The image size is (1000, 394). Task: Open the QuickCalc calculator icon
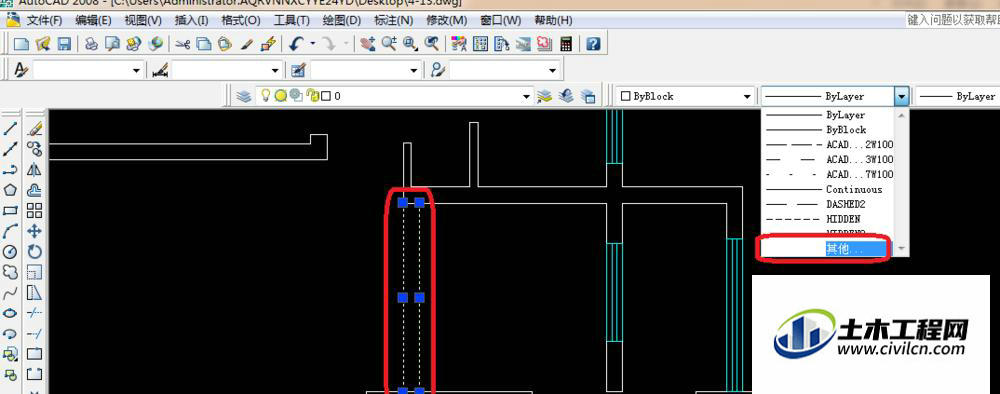point(565,44)
